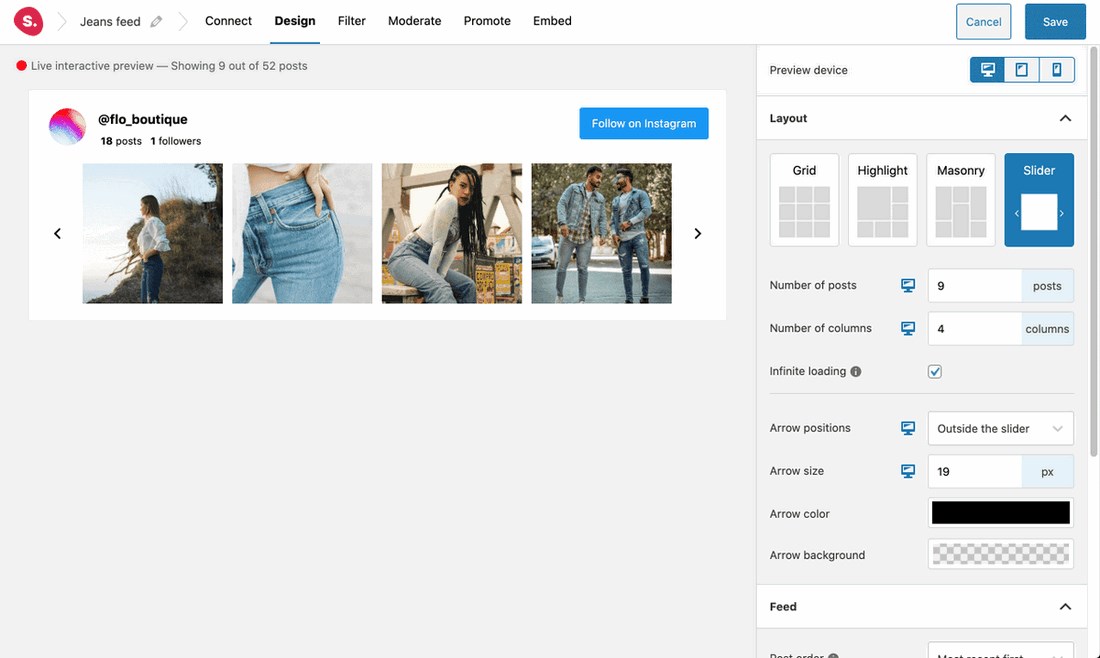Edit feed name with pencil icon
This screenshot has height=658, width=1100.
[x=156, y=22]
